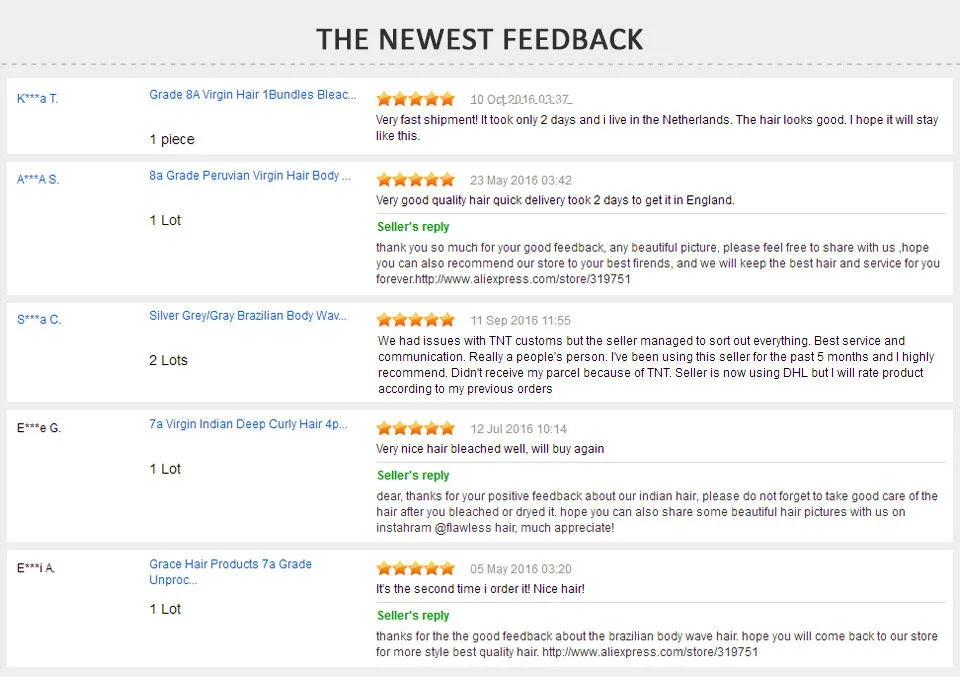The width and height of the screenshot is (960, 677).
Task: Click the 10 Oct 2016 review timestamp
Action: 521,99
